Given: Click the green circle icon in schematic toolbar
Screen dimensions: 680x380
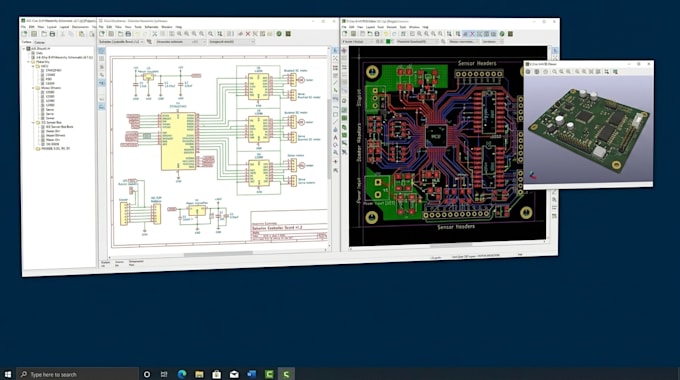Looking at the screenshot, I should point(279,34).
